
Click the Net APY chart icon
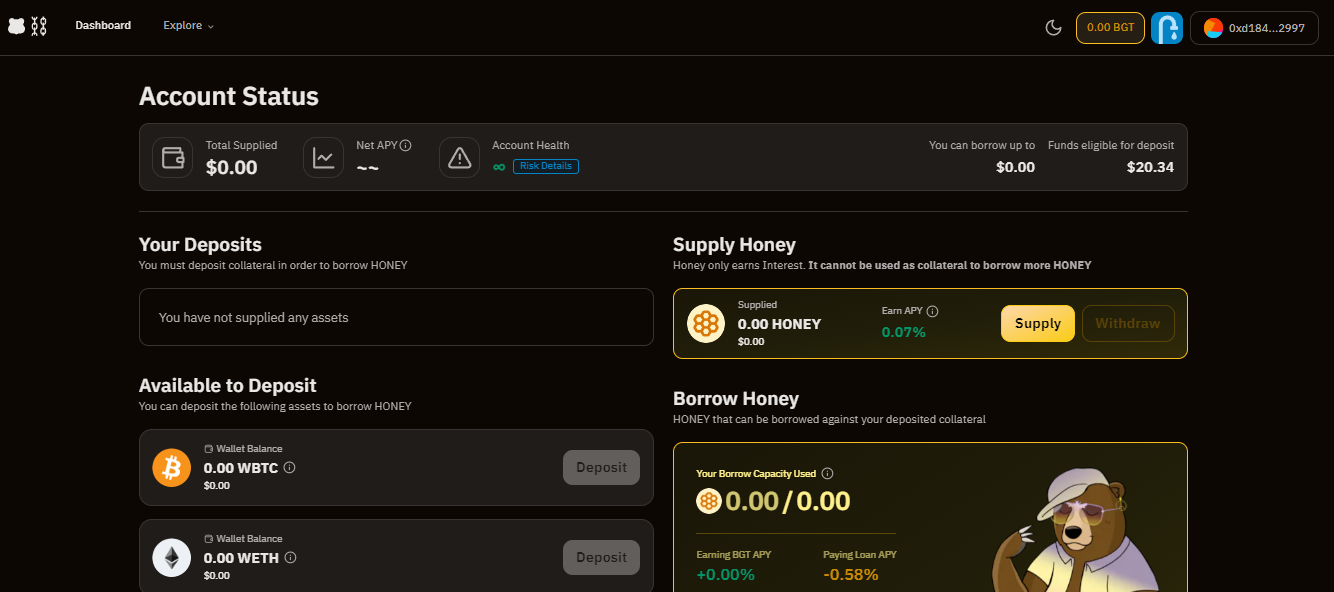(x=324, y=157)
